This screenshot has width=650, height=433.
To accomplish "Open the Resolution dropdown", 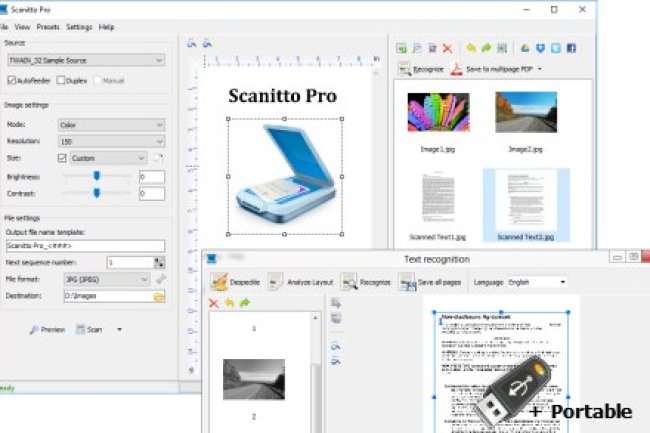I will (x=112, y=141).
